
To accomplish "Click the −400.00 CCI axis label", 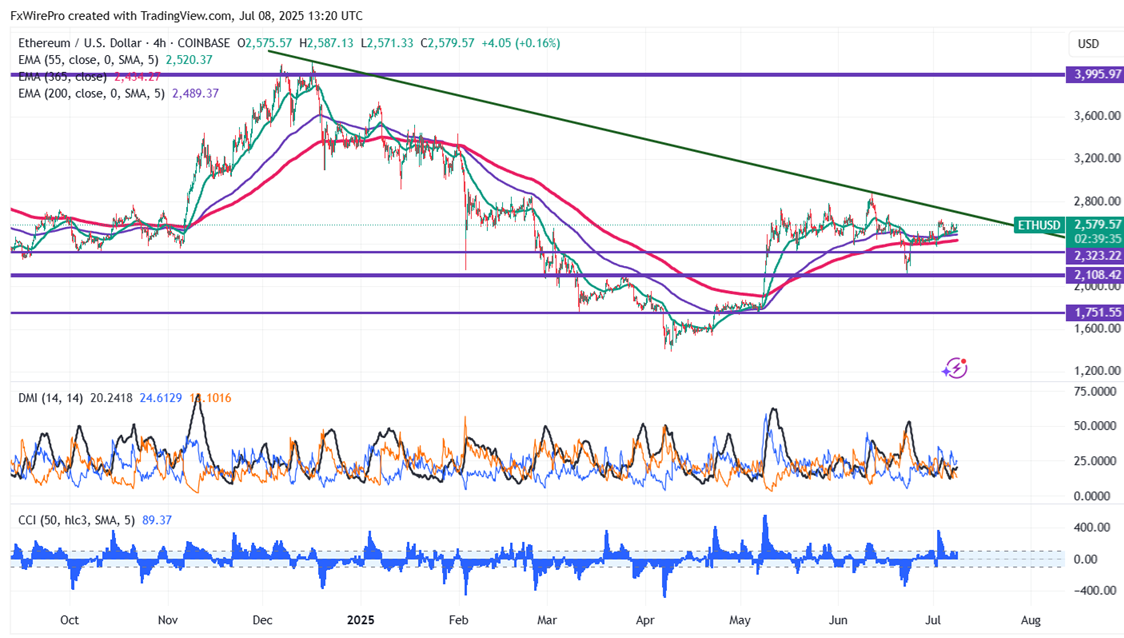I will pos(1097,591).
